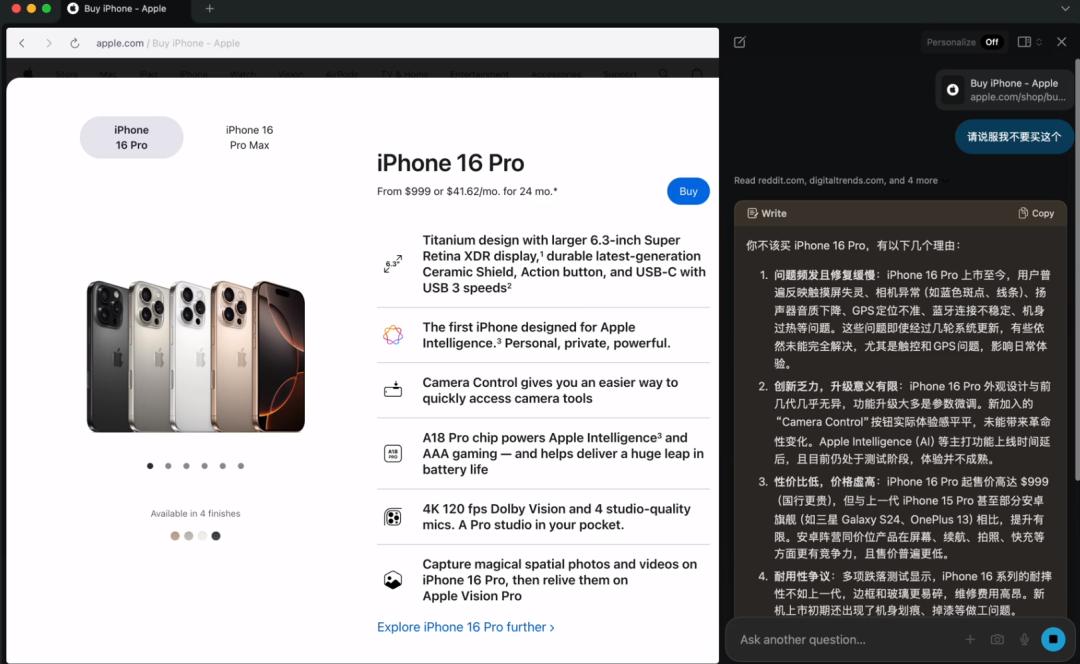
Task: Click the browser back arrow
Action: [22, 43]
